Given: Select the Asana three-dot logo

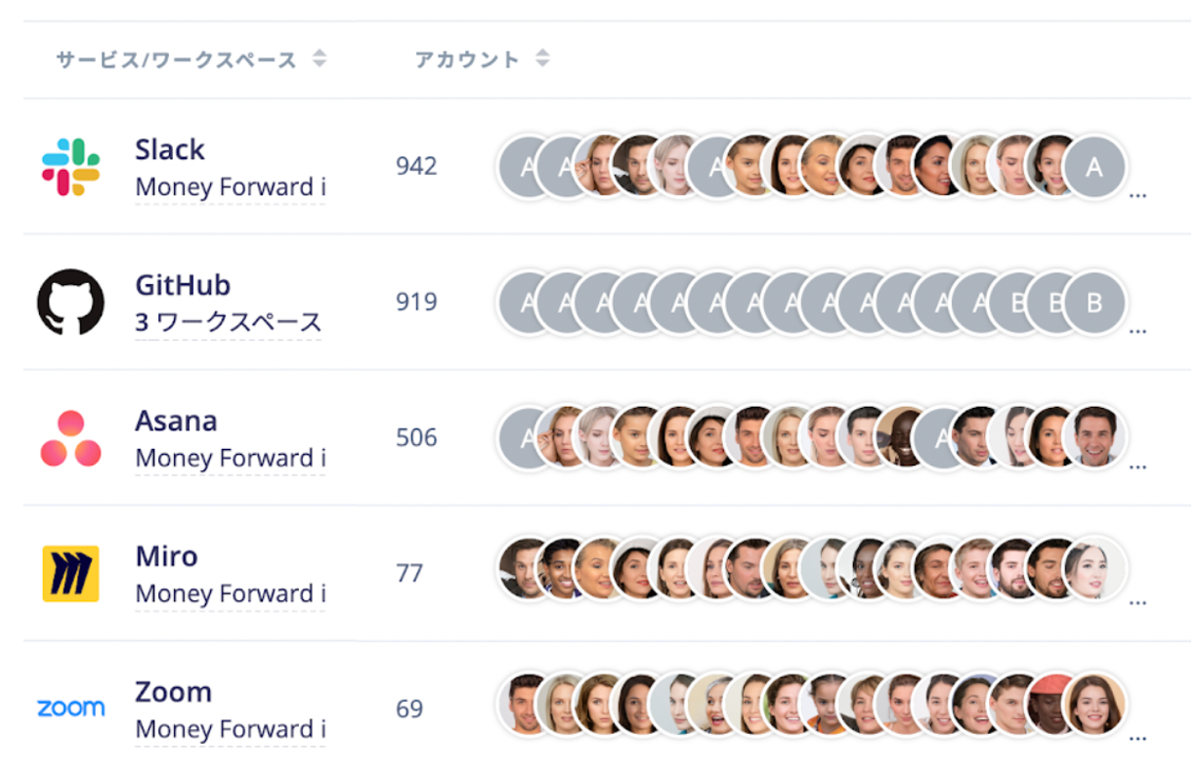Looking at the screenshot, I should coord(70,439).
